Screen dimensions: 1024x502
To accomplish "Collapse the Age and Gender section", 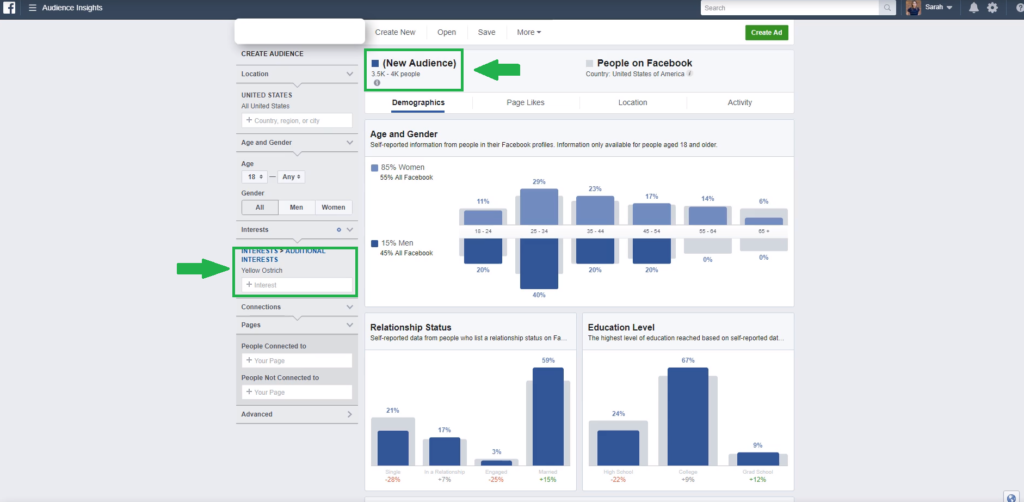I will (x=350, y=142).
